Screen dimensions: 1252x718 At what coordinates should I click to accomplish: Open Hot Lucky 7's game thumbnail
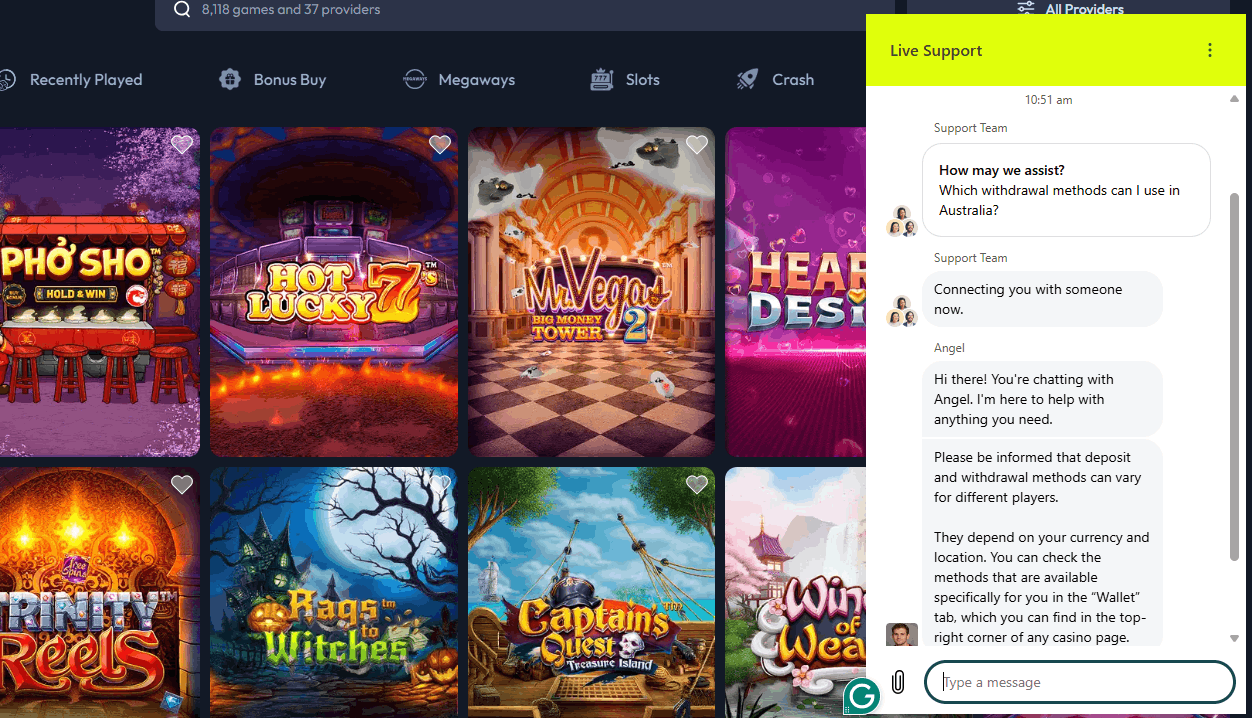pos(334,292)
